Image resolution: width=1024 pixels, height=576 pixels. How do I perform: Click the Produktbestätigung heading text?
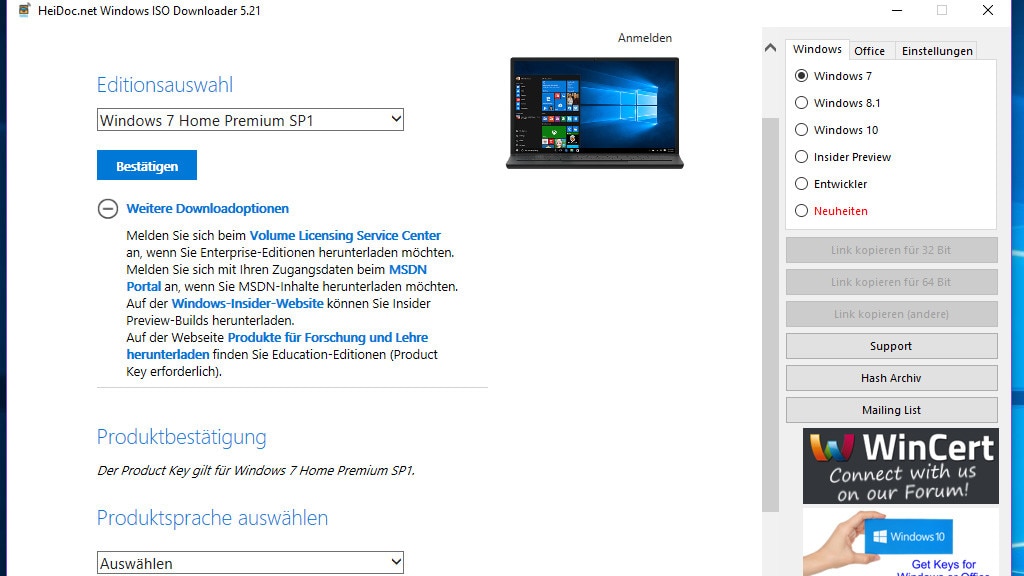[182, 437]
